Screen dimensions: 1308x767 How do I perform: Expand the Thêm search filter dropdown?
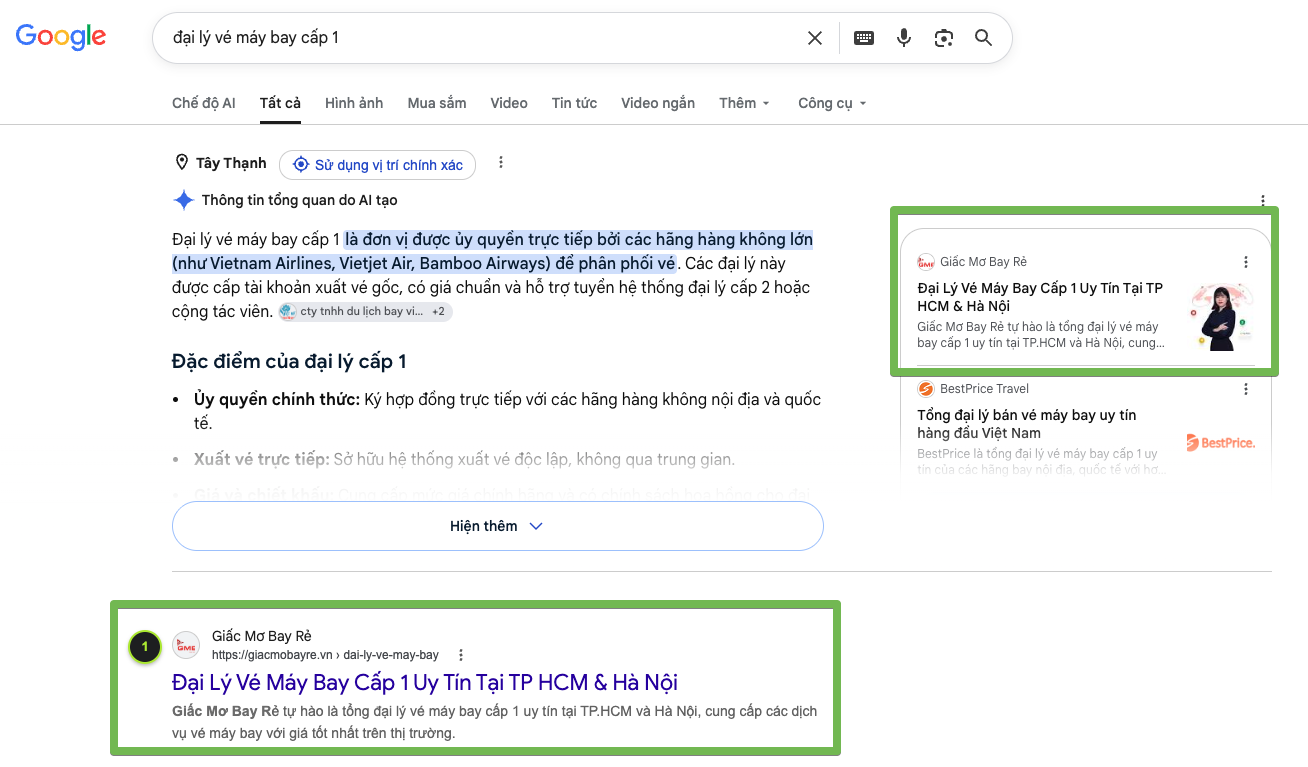[745, 103]
